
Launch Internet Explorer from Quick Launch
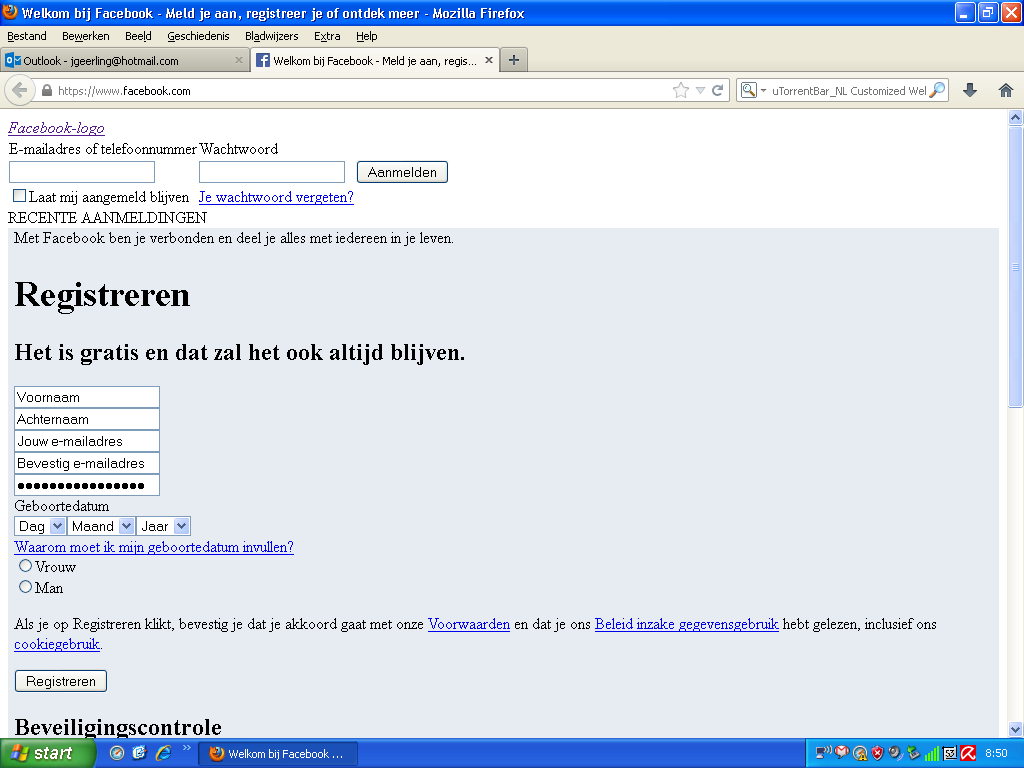pos(163,753)
